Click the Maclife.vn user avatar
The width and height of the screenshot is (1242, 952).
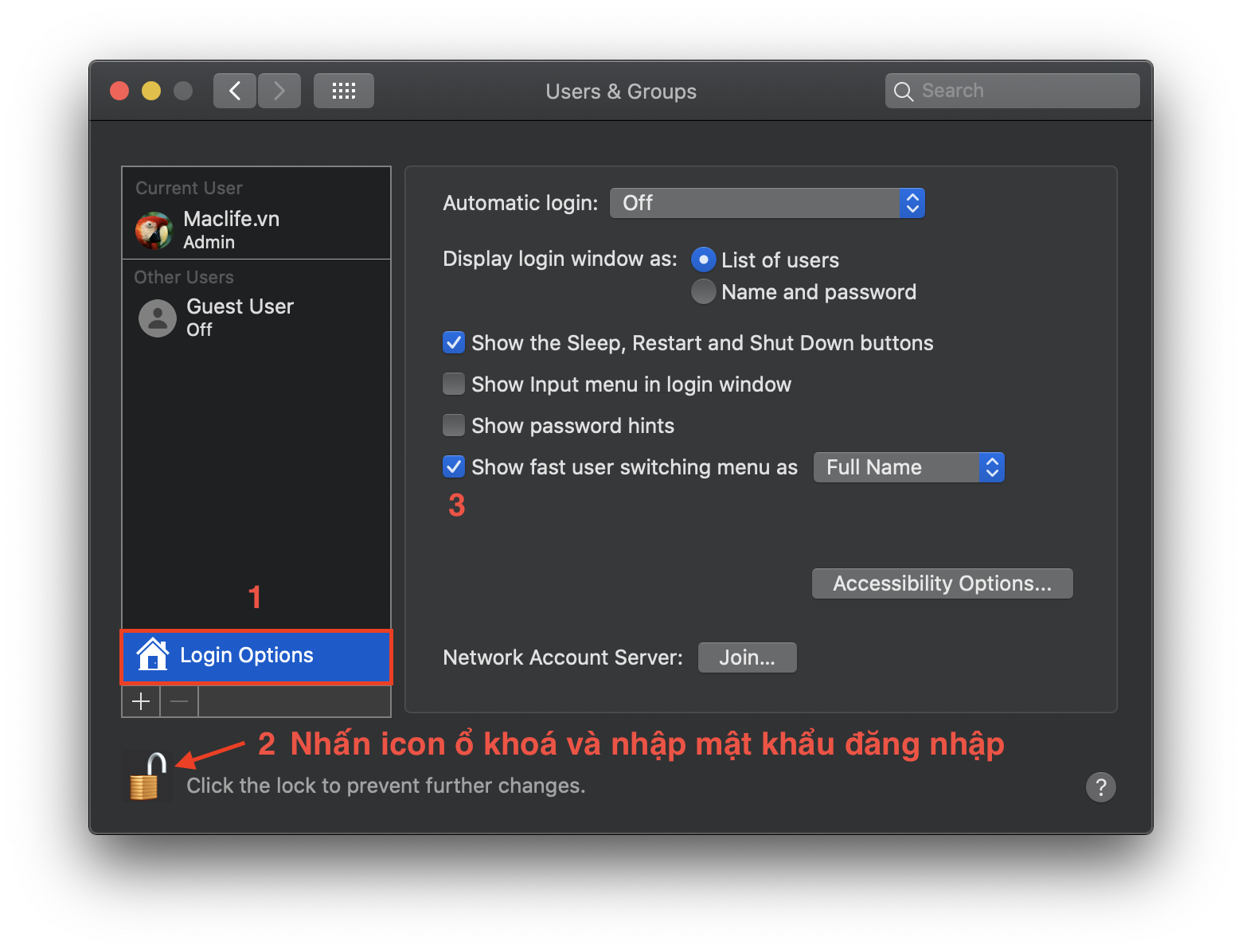point(154,230)
